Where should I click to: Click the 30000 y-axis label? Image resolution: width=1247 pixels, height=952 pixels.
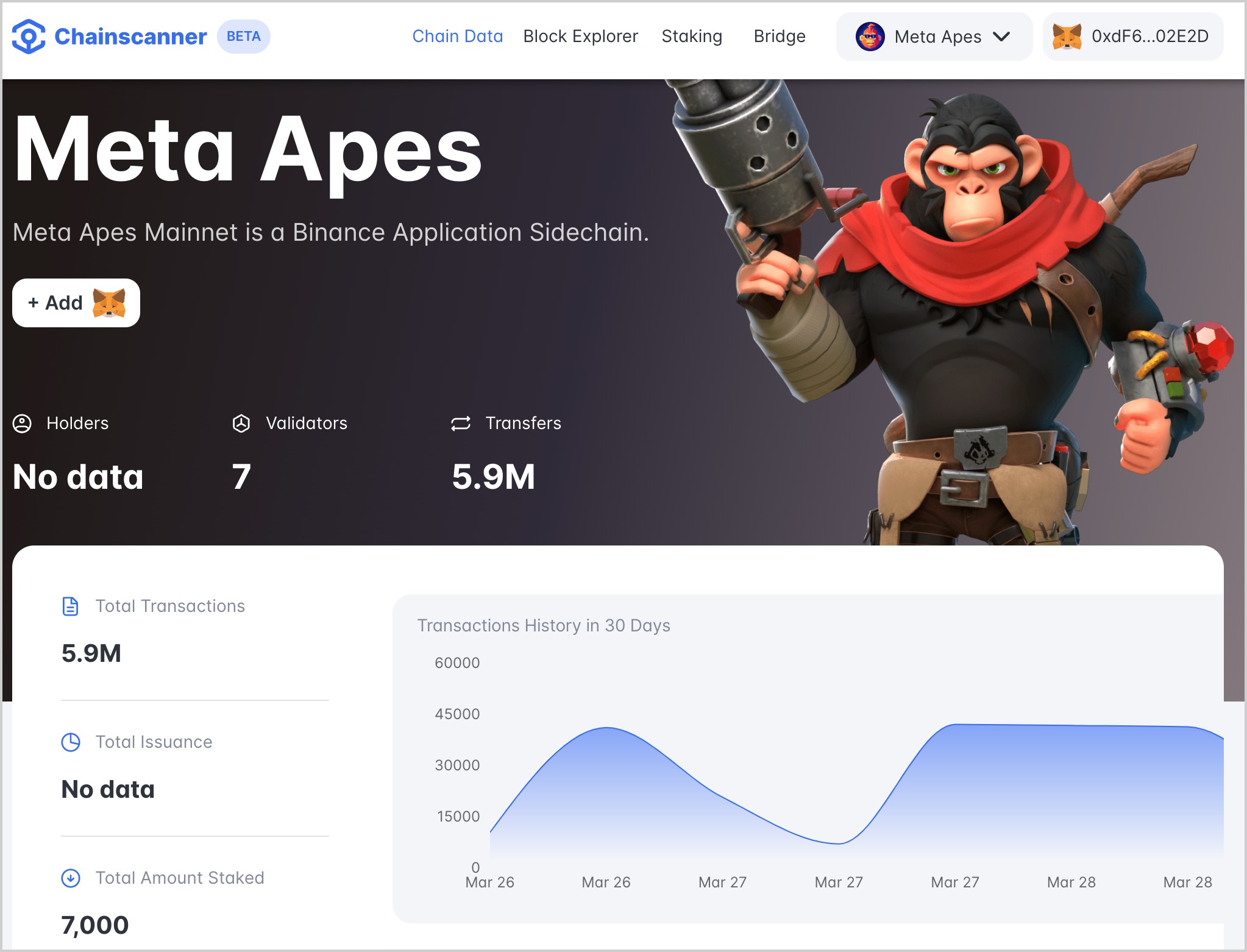457,766
